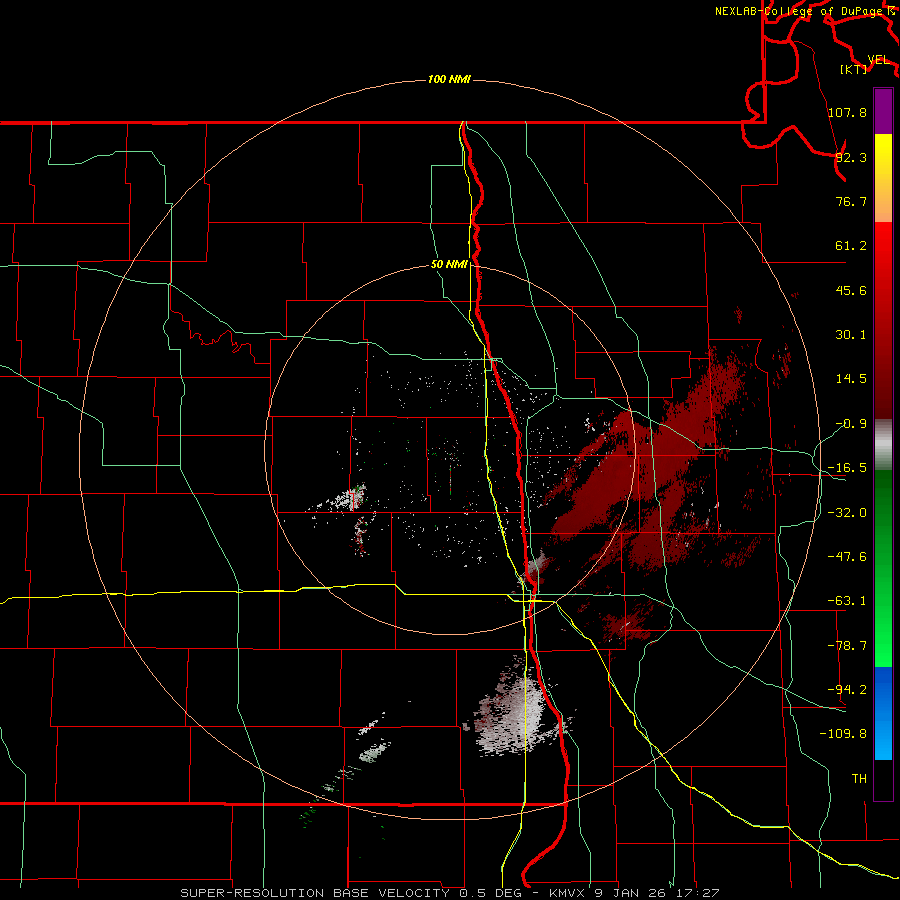Image resolution: width=900 pixels, height=900 pixels.
Task: Click the 30.1 velocity scale value
Action: coord(851,335)
